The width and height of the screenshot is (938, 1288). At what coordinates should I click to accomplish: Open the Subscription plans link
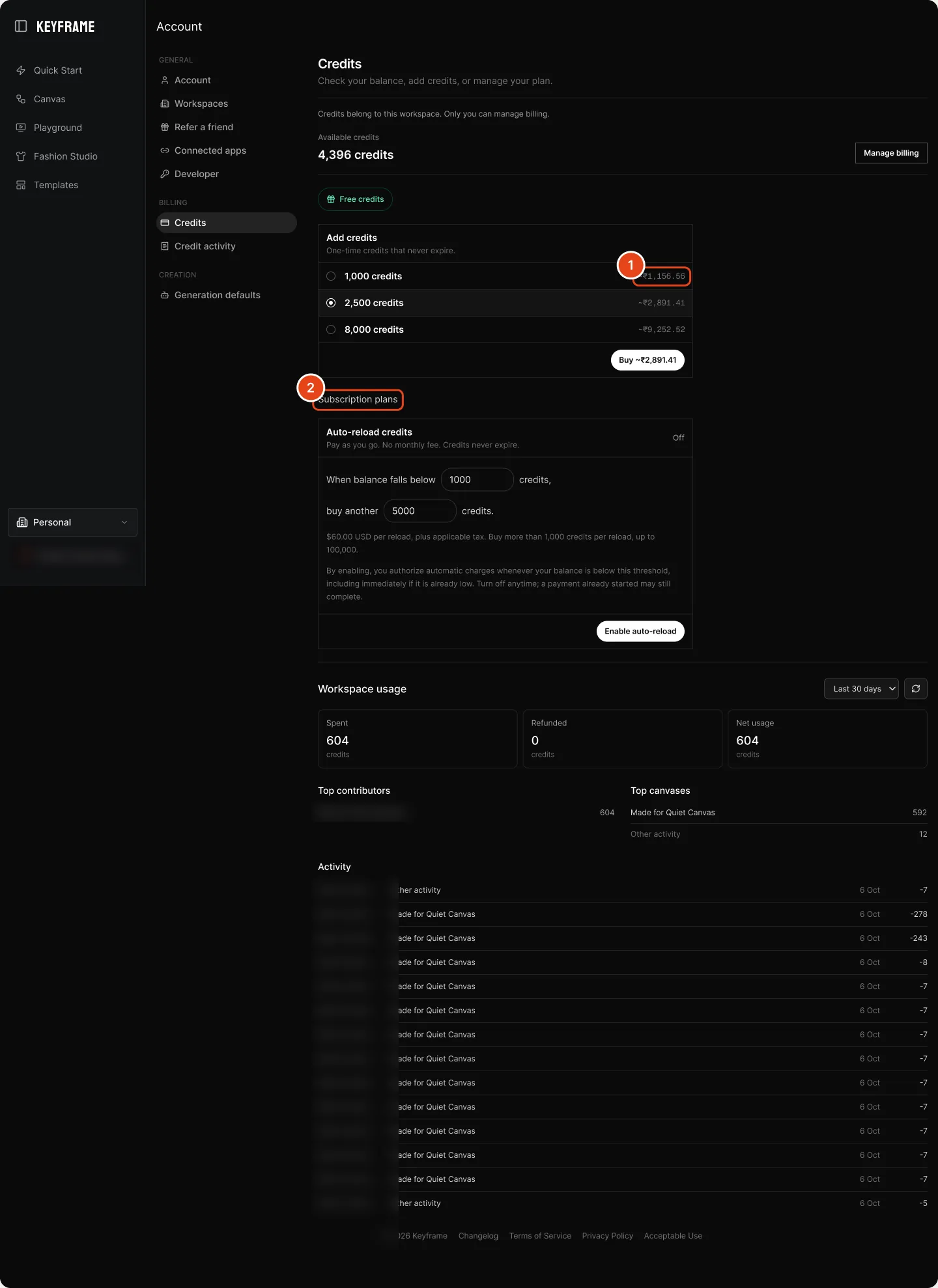coord(358,399)
